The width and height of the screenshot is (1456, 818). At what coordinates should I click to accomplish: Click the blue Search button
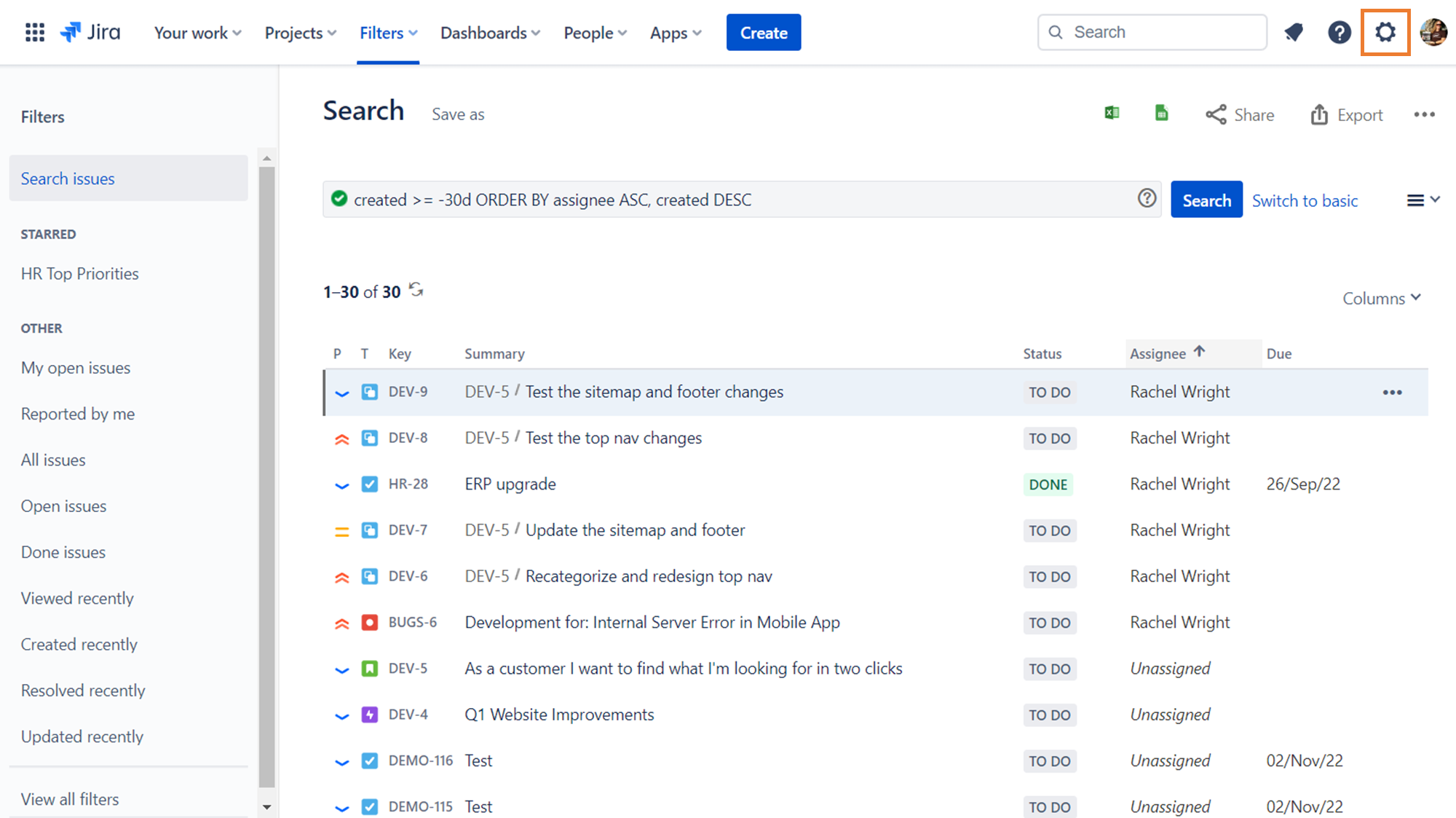(x=1206, y=200)
